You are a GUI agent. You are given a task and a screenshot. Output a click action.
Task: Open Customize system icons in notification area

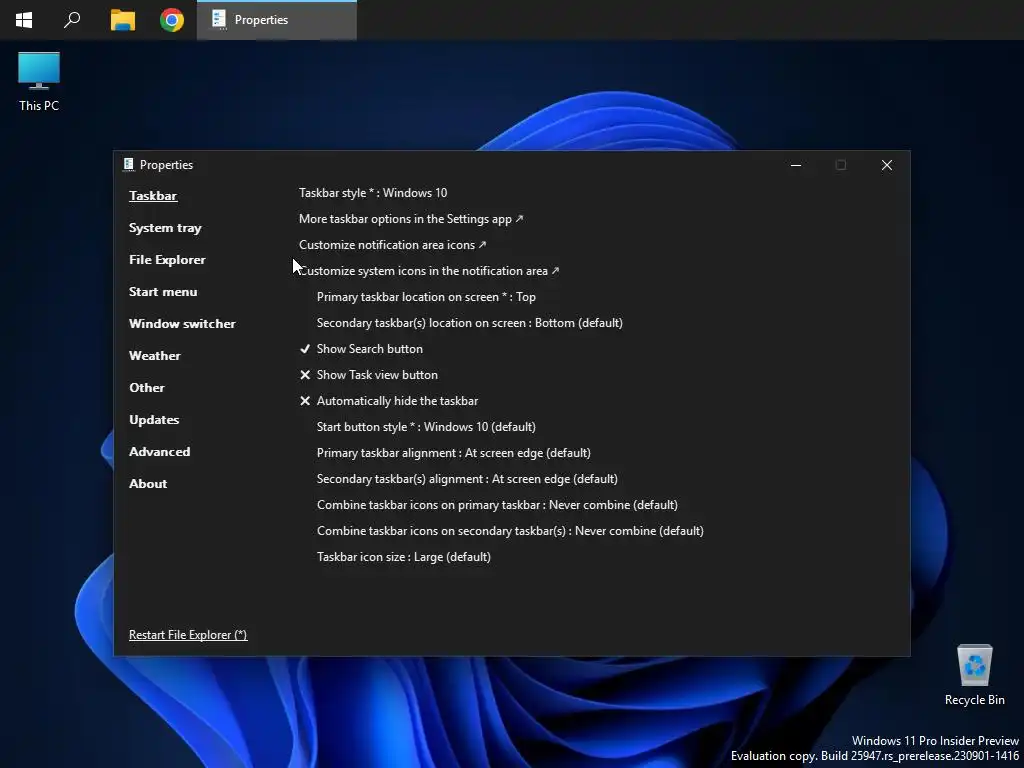(x=429, y=271)
